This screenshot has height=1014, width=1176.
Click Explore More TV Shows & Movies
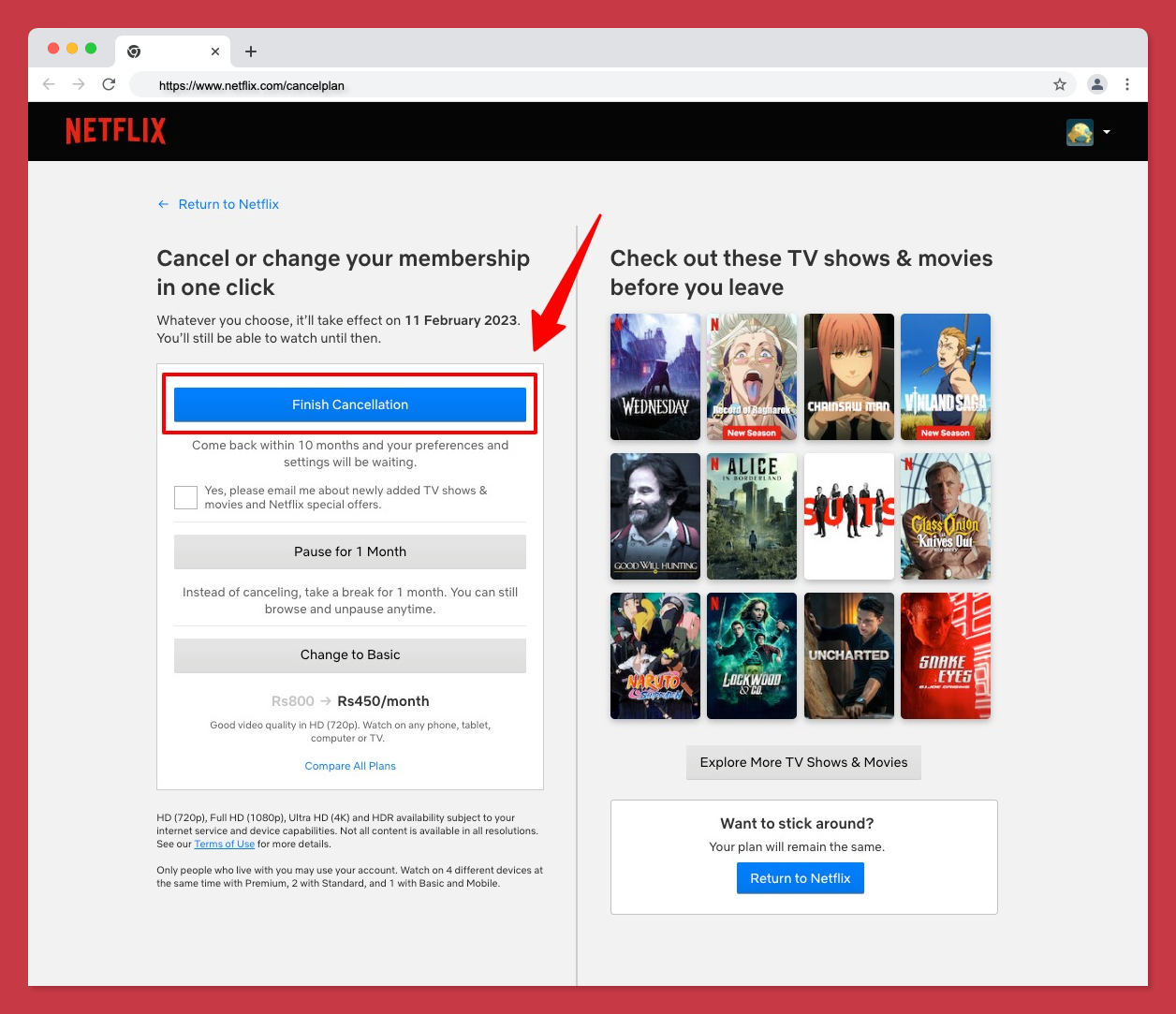(x=803, y=762)
